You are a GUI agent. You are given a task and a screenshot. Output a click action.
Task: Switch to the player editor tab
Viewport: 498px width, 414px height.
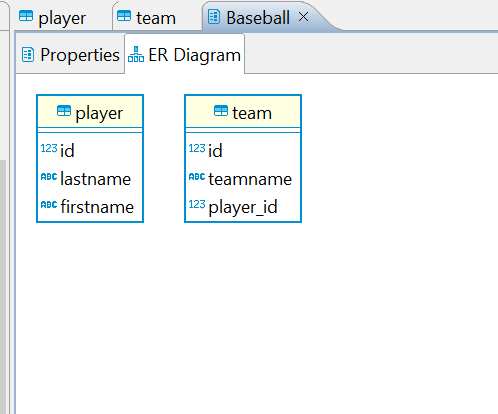click(x=62, y=18)
